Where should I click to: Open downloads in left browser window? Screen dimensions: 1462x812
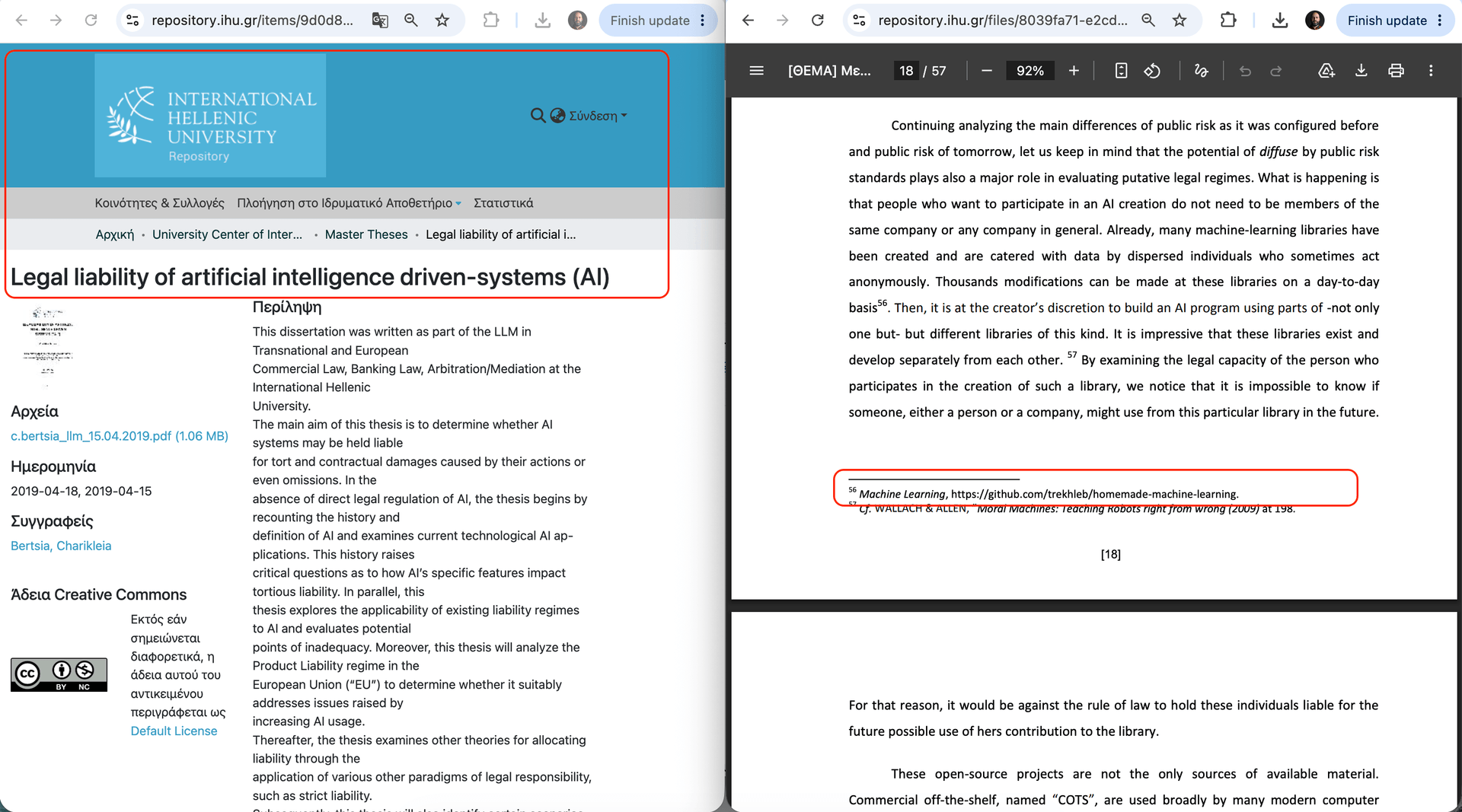[542, 21]
